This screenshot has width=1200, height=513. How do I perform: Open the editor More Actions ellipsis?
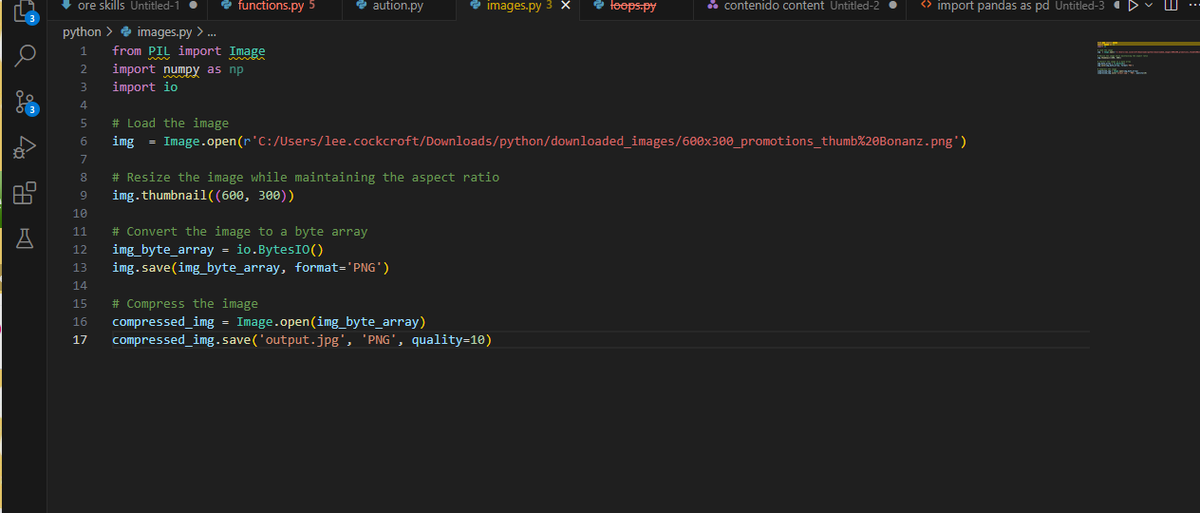click(x=1193, y=6)
